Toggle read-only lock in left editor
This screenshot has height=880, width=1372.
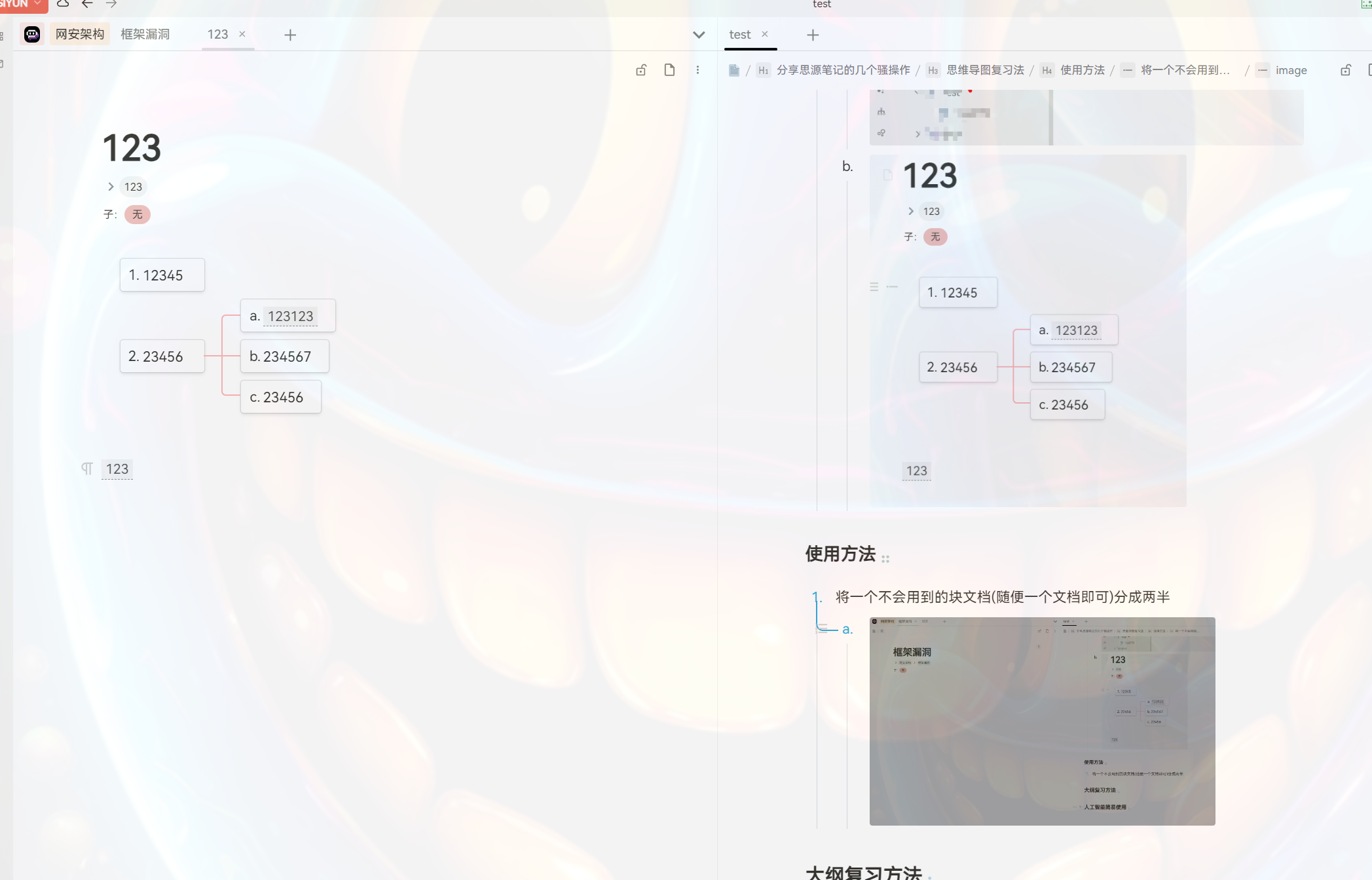coord(641,70)
